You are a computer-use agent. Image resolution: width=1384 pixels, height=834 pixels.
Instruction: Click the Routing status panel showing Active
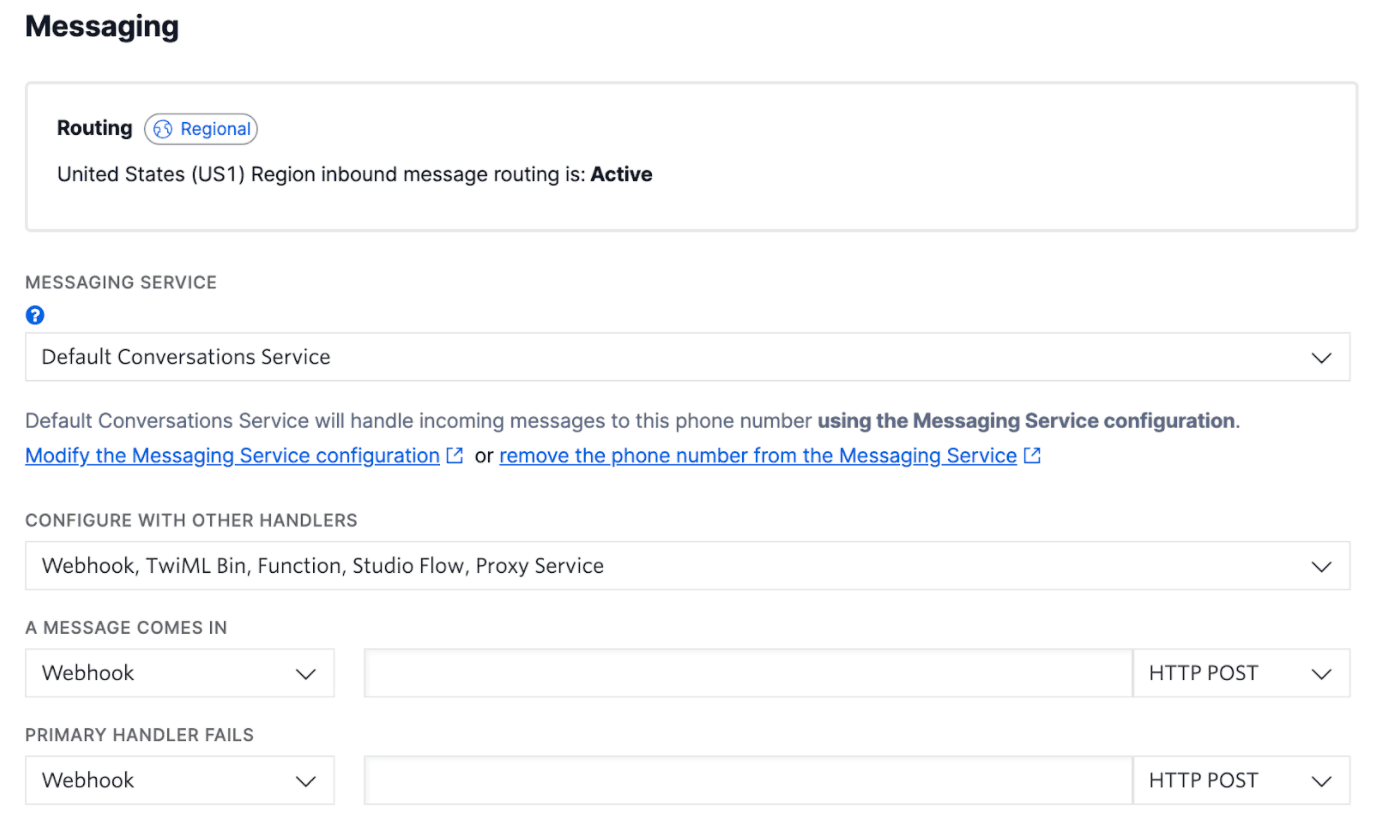[690, 155]
